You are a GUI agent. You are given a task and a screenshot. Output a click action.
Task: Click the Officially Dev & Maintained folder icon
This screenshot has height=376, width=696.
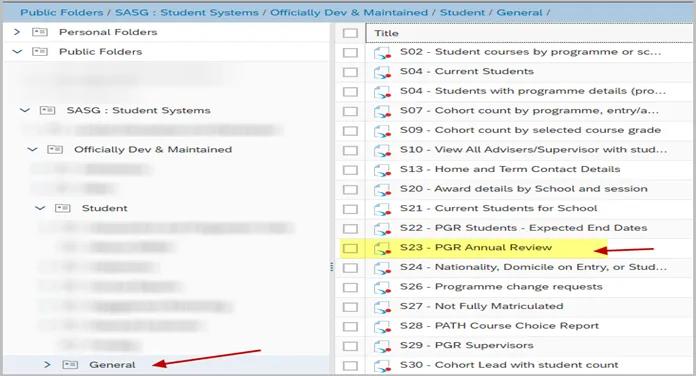55,149
